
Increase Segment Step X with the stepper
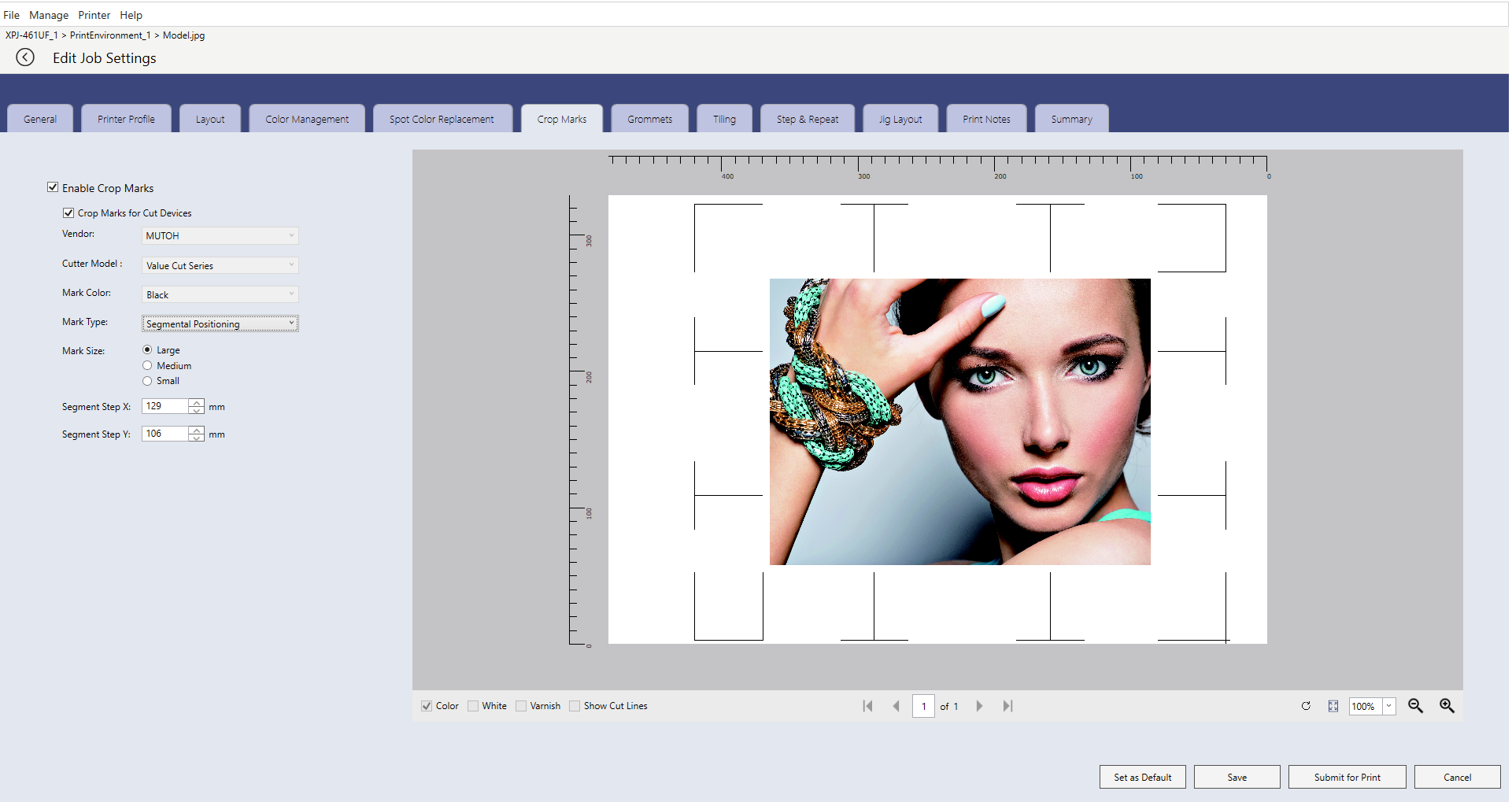(x=196, y=402)
